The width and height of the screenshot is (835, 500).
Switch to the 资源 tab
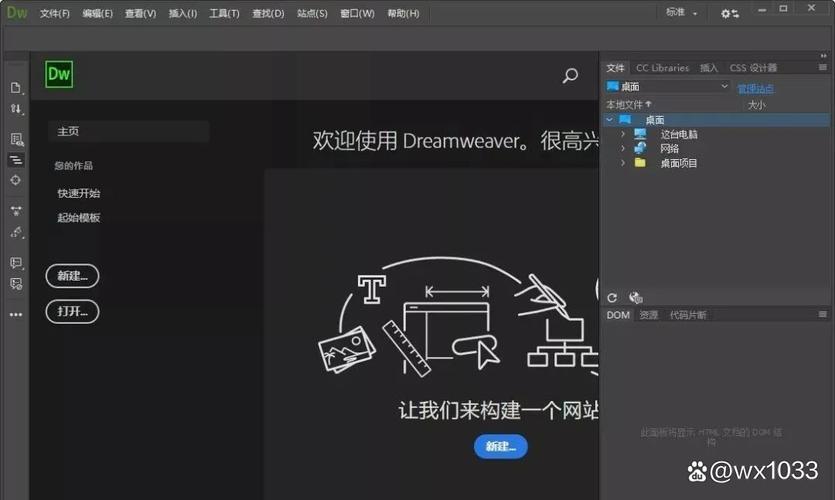649,315
